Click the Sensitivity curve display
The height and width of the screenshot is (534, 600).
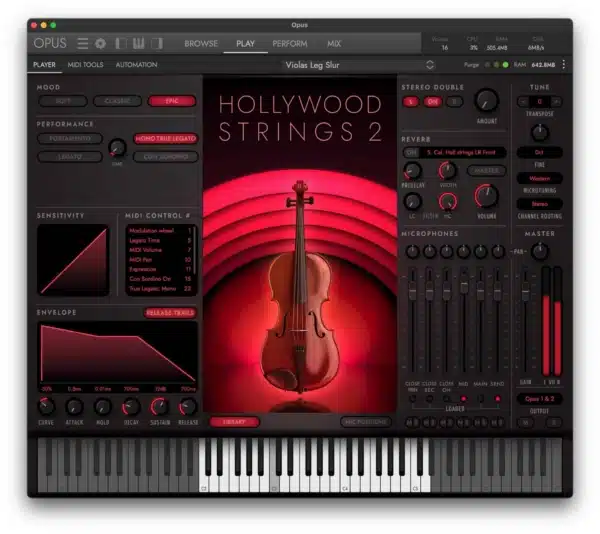73,260
